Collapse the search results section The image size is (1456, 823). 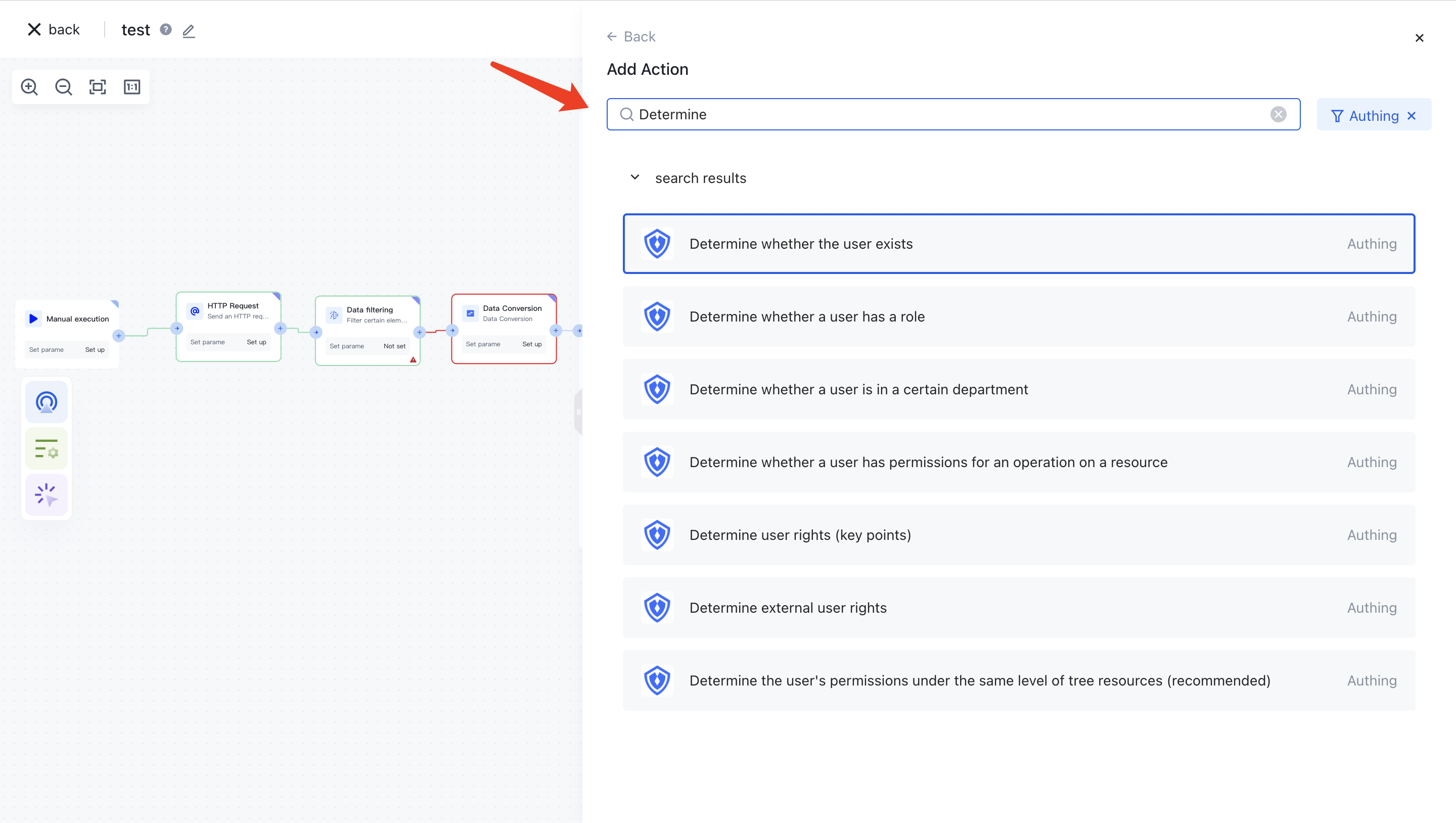coord(635,177)
